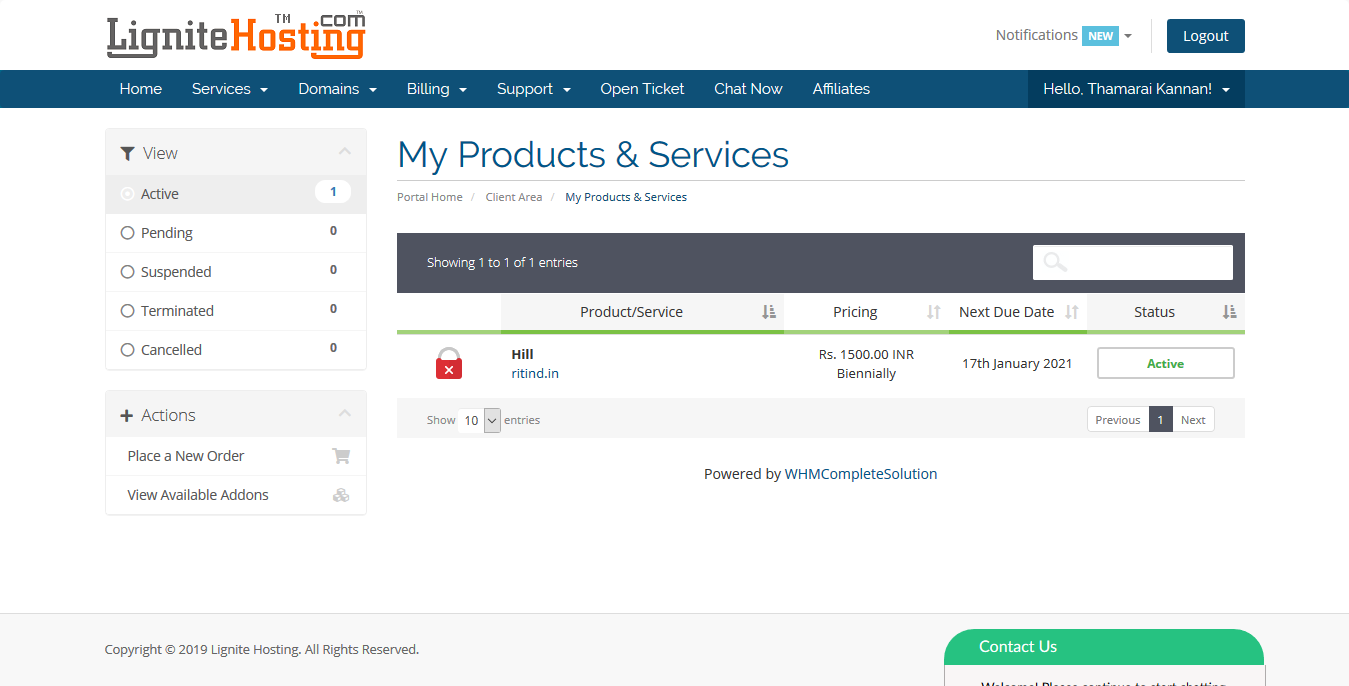The height and width of the screenshot is (686, 1349).
Task: Click into the table search field
Action: point(1133,262)
